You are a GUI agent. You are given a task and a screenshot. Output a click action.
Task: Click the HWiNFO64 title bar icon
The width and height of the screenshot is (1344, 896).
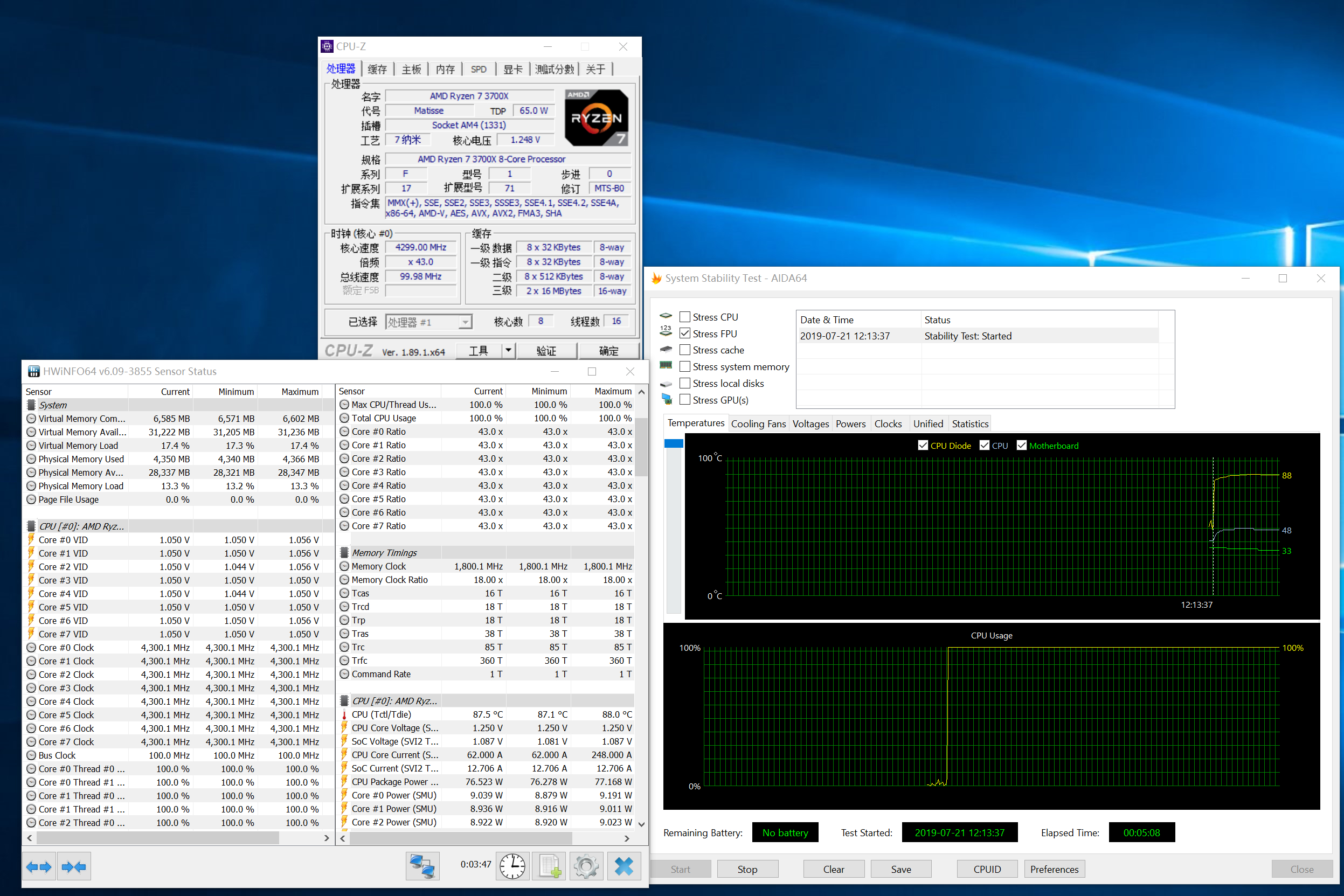(x=34, y=371)
